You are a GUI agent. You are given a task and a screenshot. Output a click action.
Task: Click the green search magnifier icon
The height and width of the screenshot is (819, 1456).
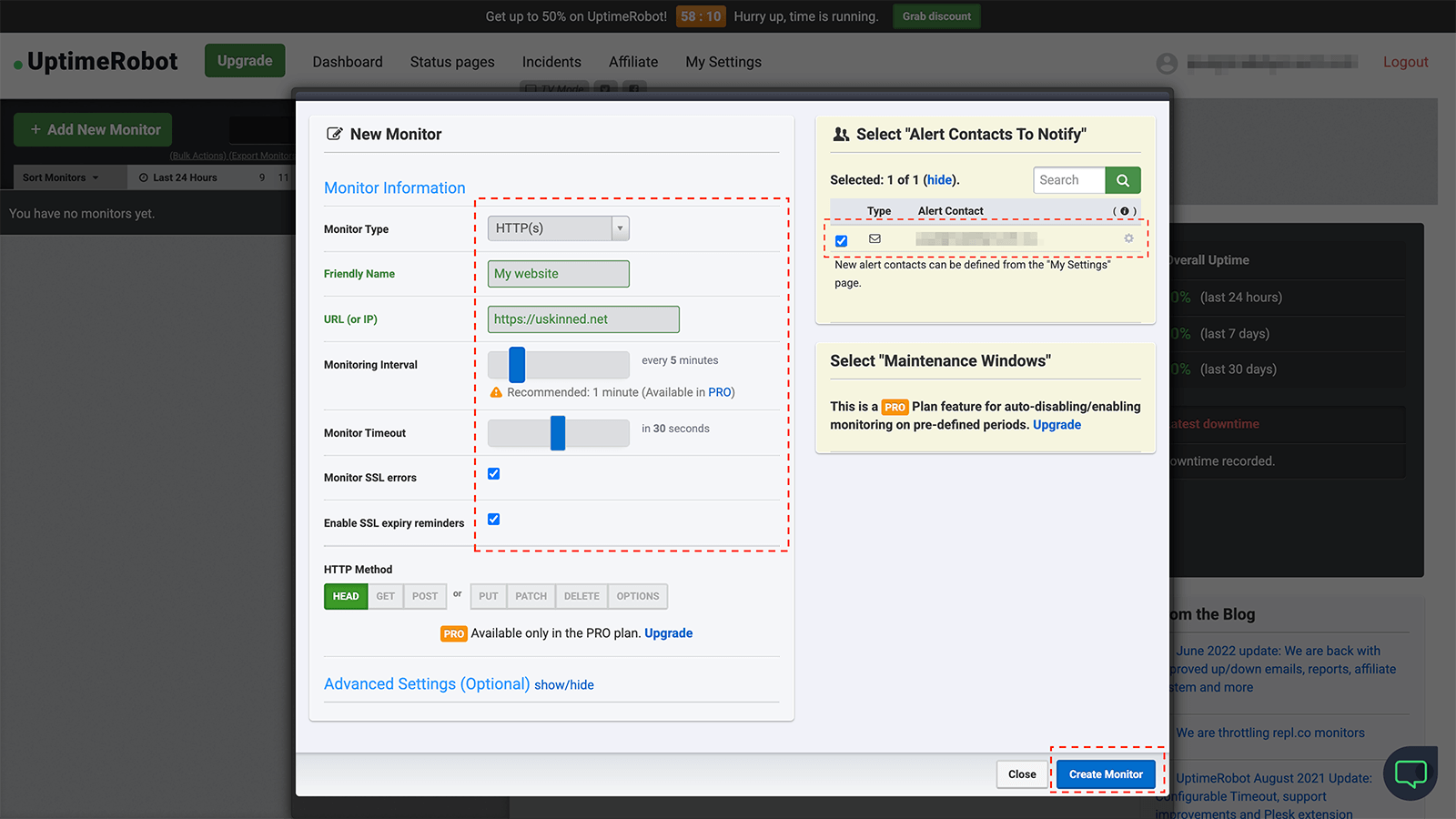click(1123, 180)
